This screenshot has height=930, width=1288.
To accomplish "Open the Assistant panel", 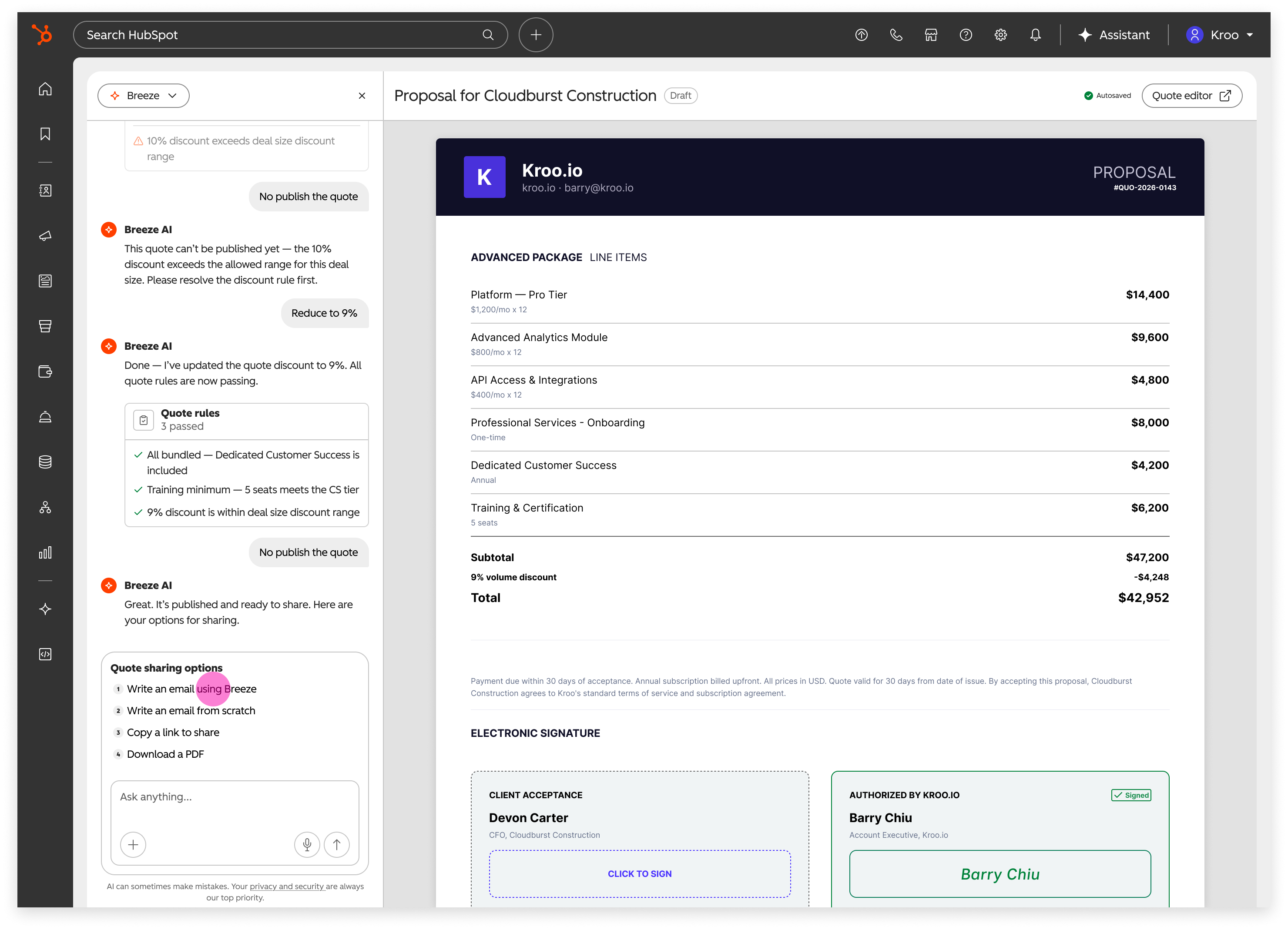I will click(1114, 35).
